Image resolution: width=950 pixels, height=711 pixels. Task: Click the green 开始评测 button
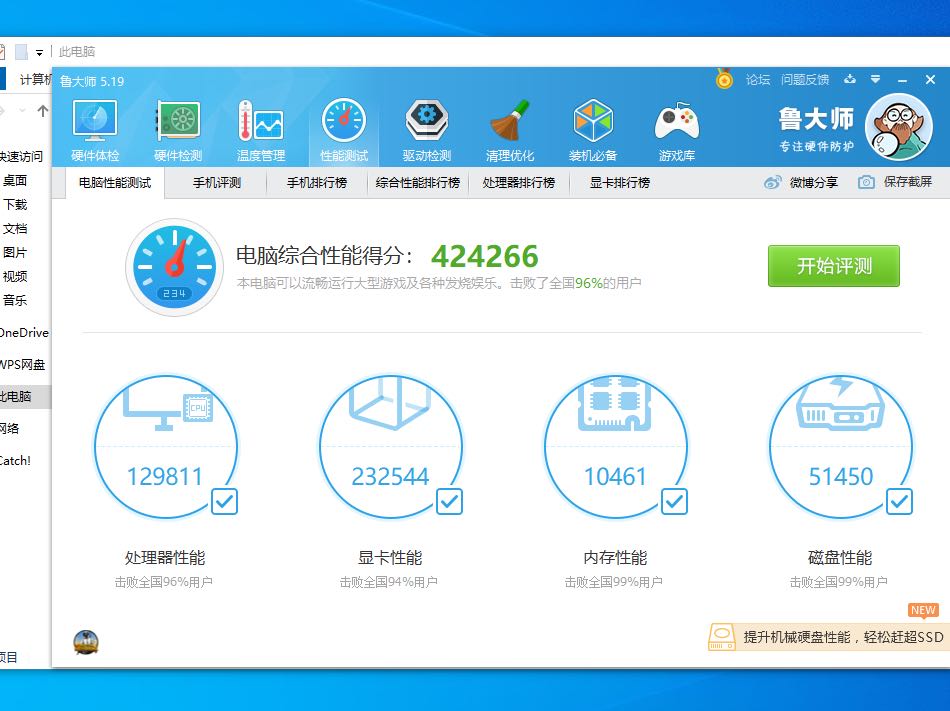tap(834, 266)
